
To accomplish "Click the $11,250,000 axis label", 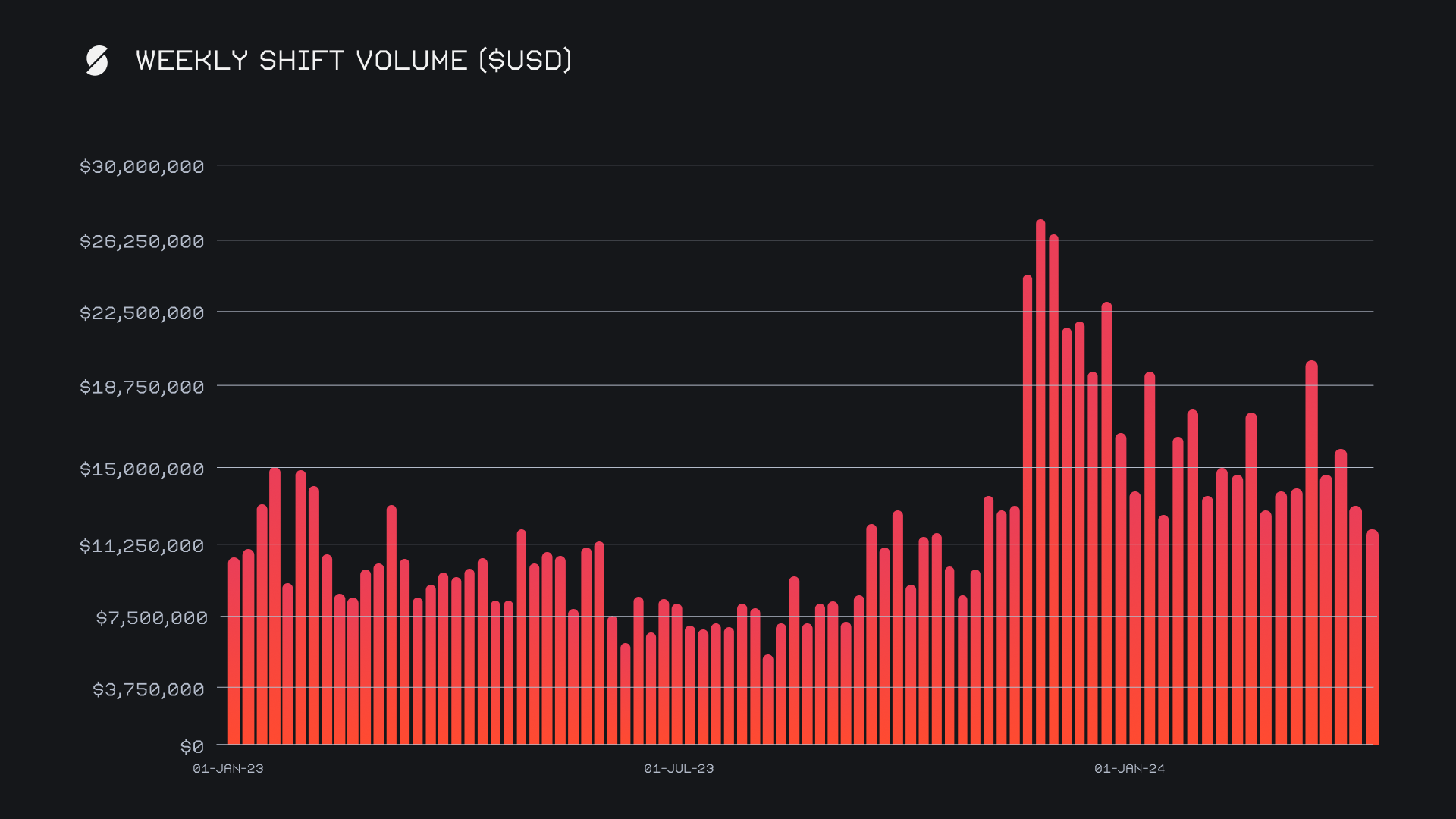I will click(x=142, y=546).
